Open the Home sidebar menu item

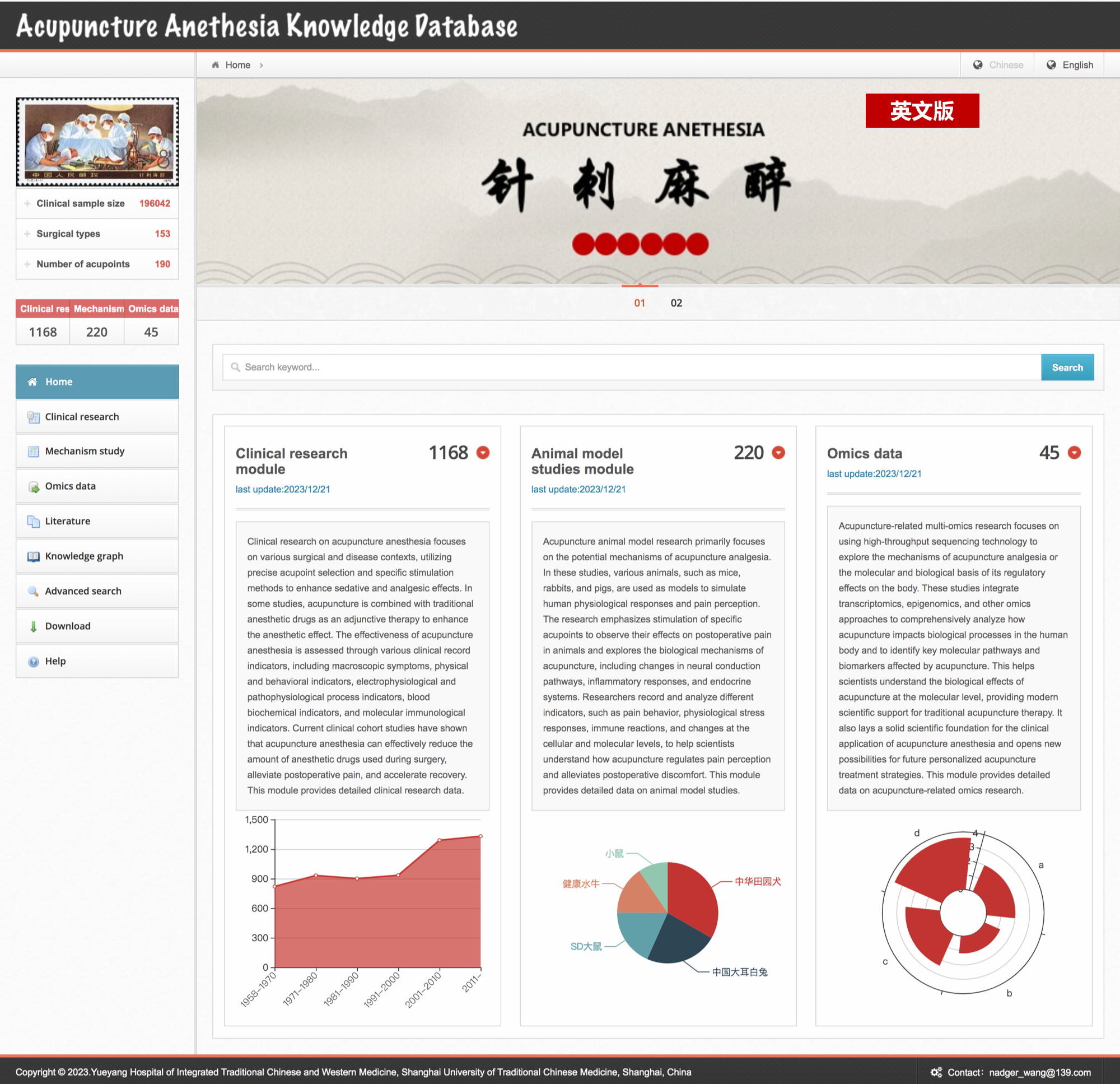pos(97,382)
